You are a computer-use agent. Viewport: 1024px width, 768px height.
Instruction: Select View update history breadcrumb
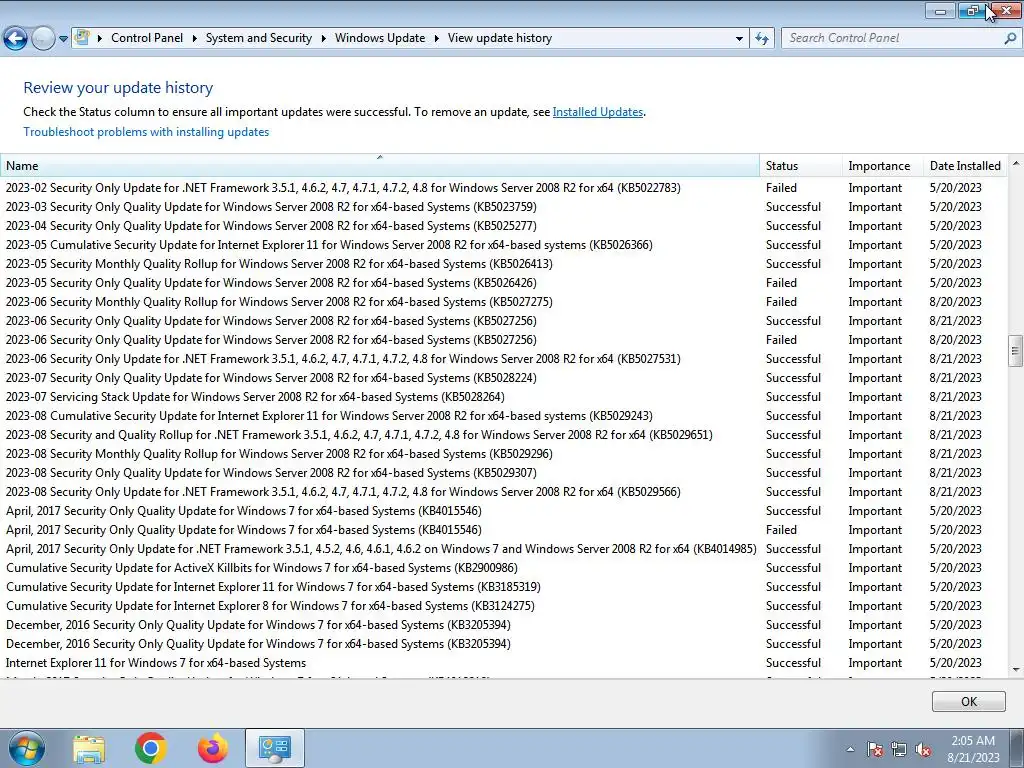500,38
